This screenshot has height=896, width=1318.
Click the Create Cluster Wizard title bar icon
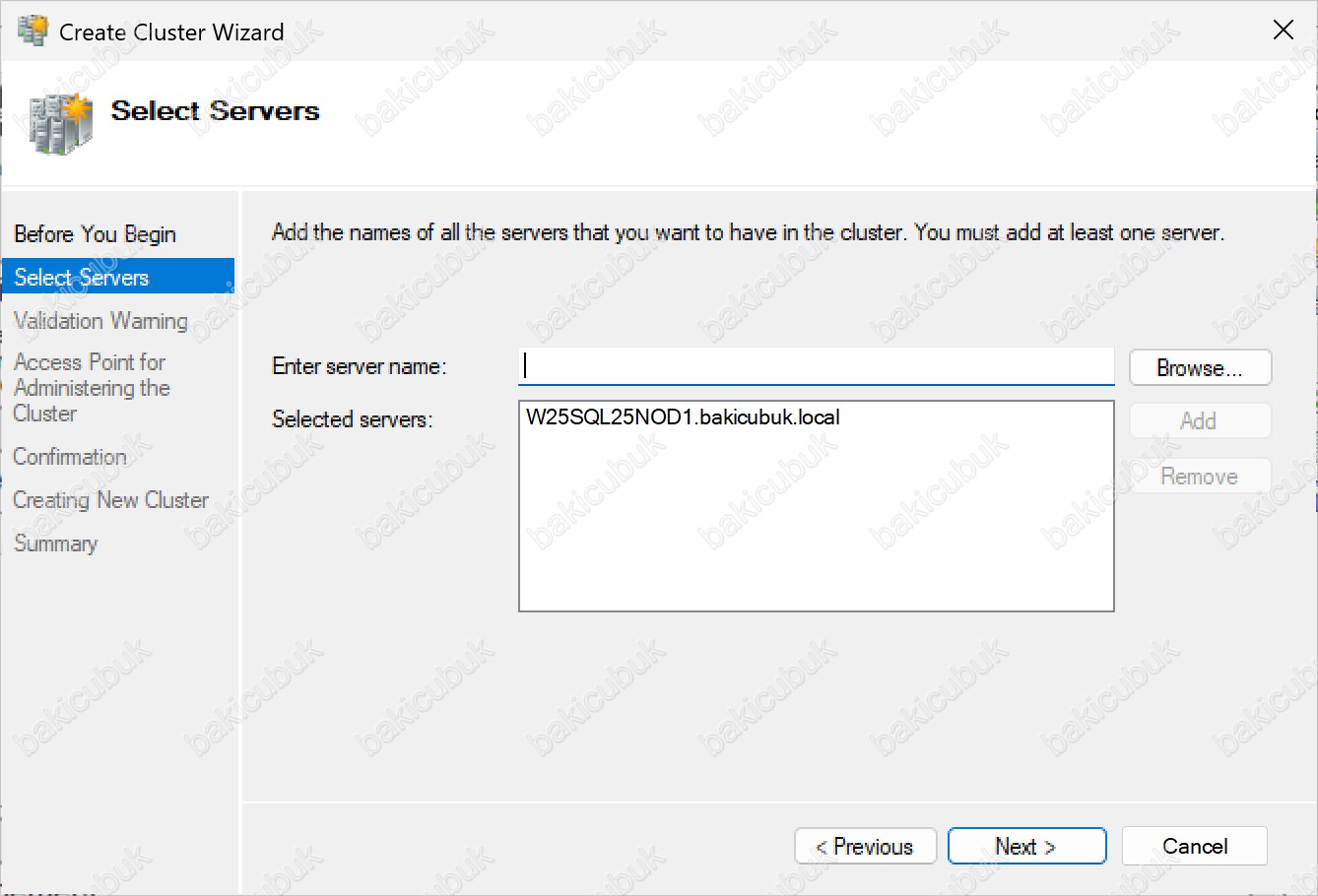[33, 32]
